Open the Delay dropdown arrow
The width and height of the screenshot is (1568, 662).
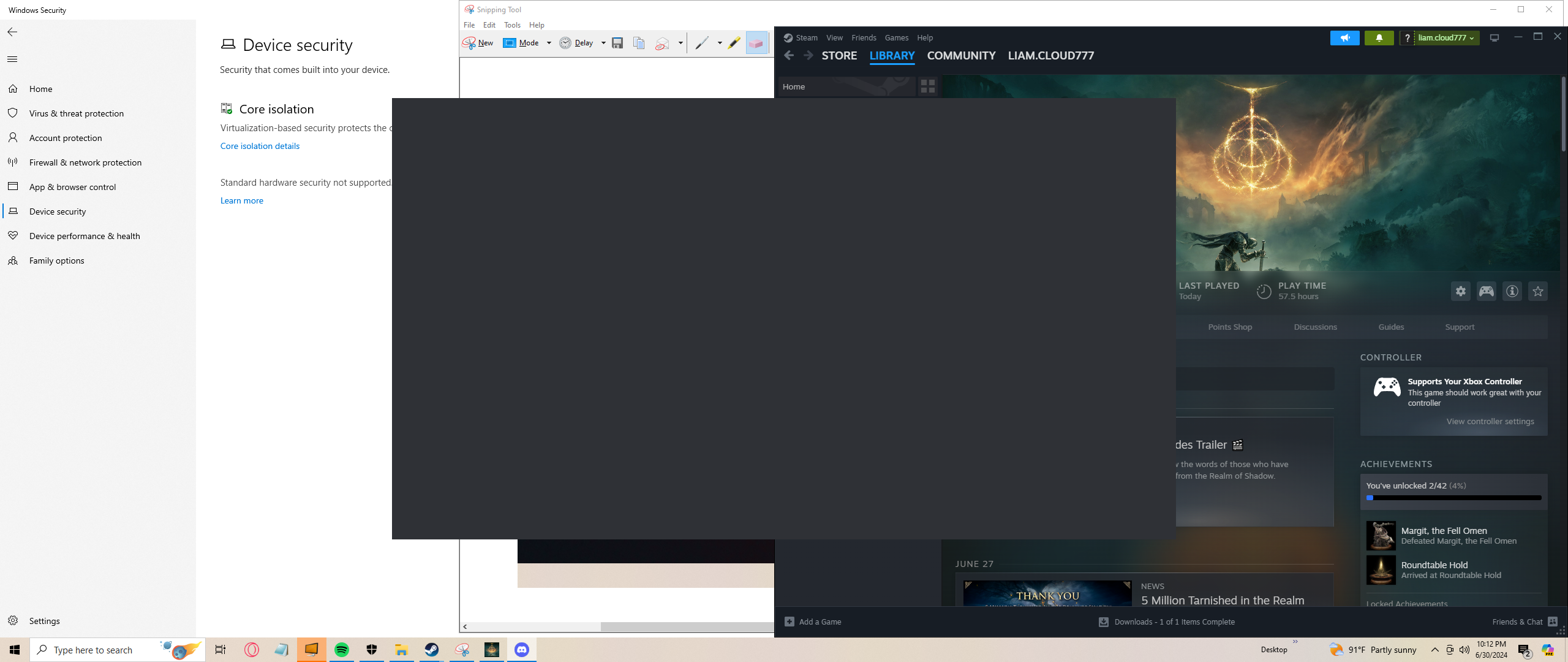click(603, 43)
